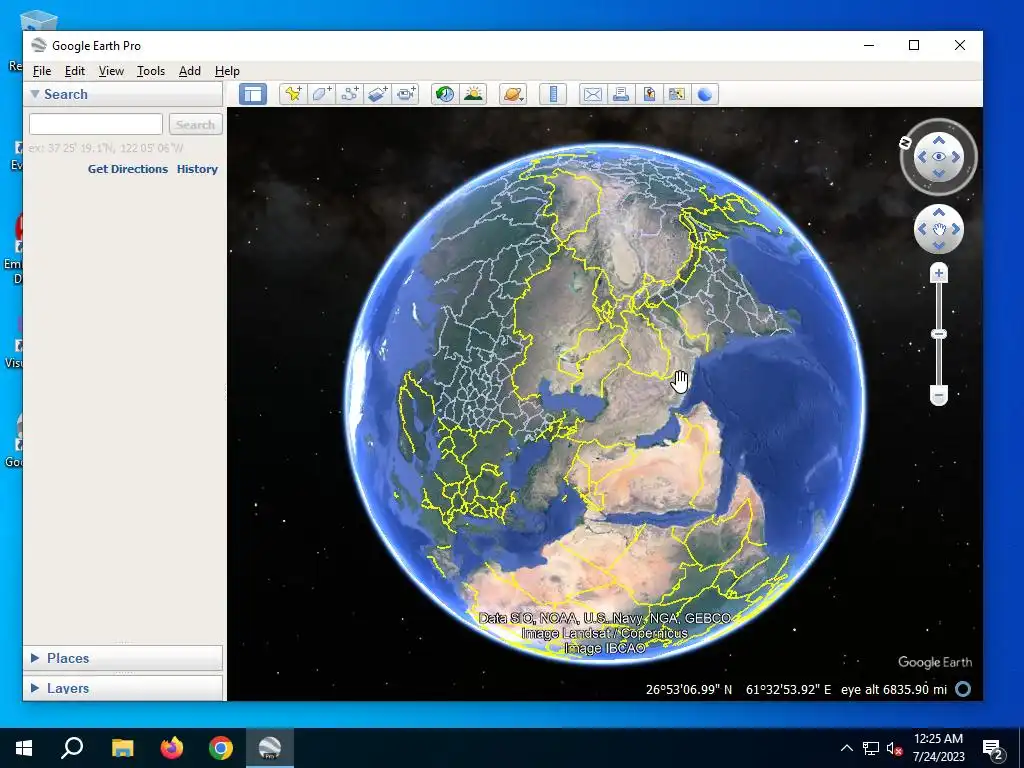Add an image overlay icon

(x=377, y=94)
